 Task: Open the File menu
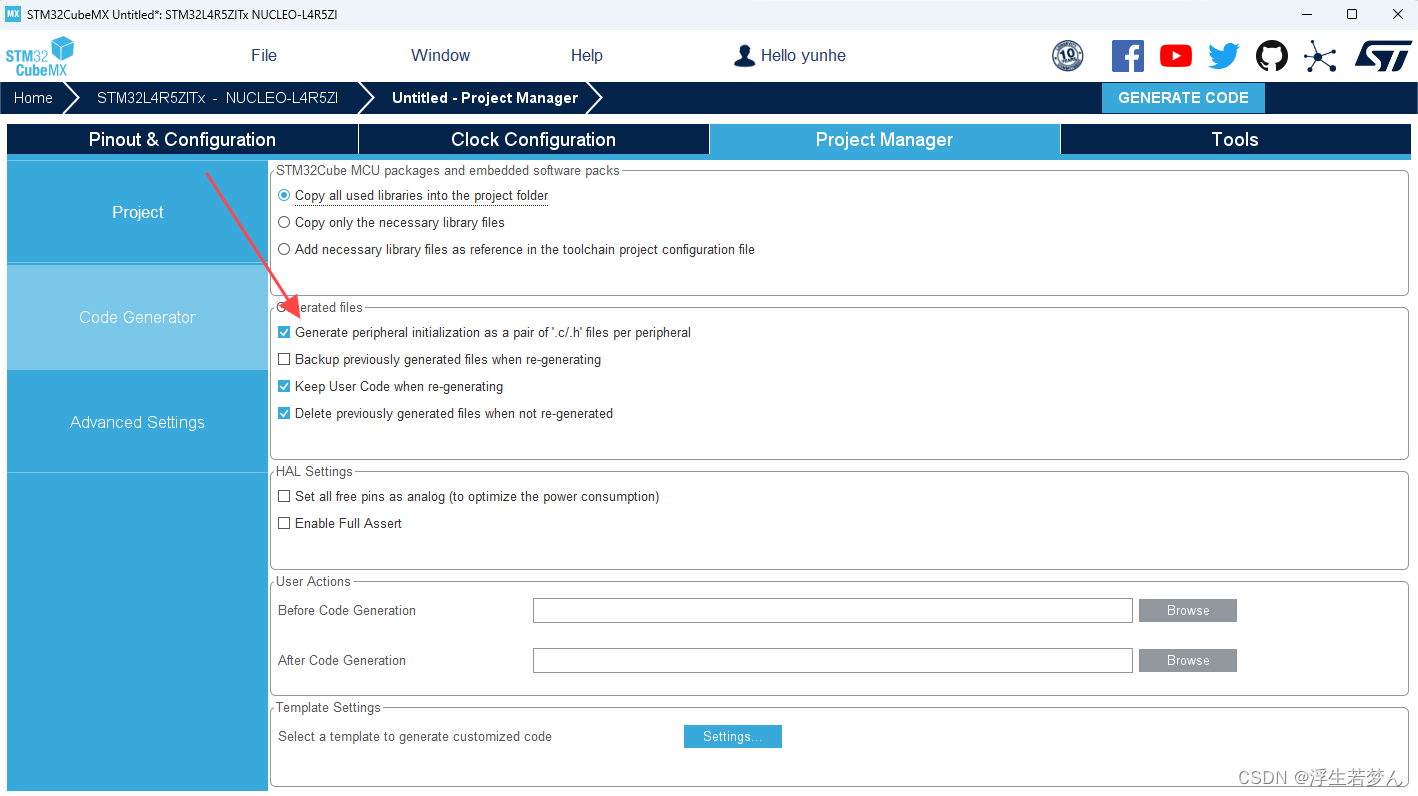tap(264, 56)
